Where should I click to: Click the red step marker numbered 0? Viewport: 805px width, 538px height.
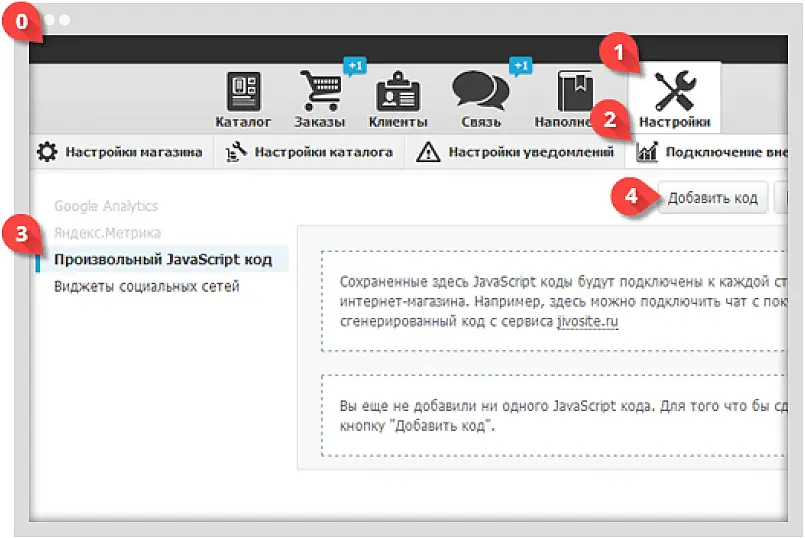[22, 20]
